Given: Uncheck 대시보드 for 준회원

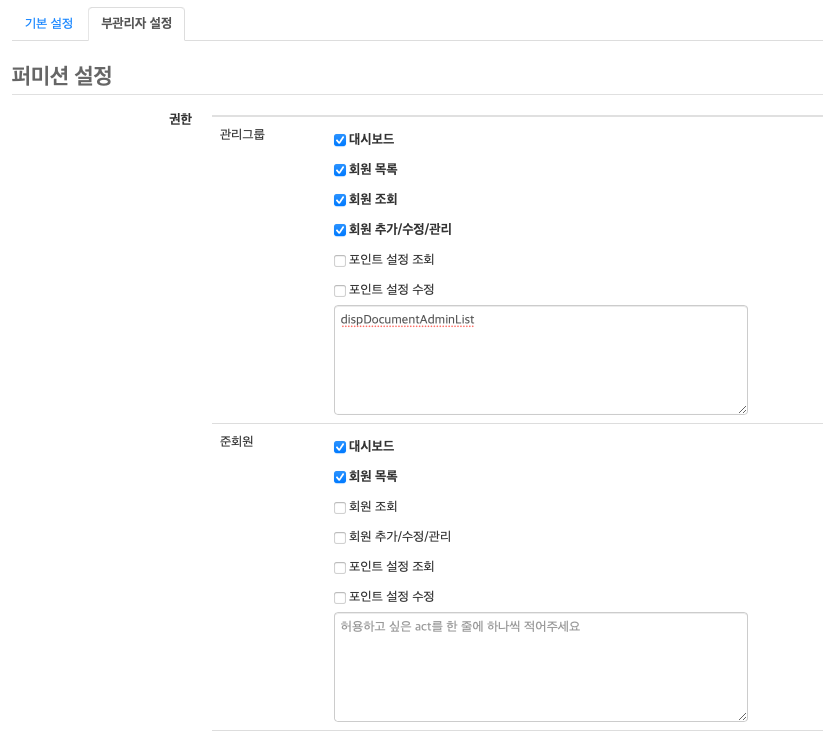Looking at the screenshot, I should 340,447.
